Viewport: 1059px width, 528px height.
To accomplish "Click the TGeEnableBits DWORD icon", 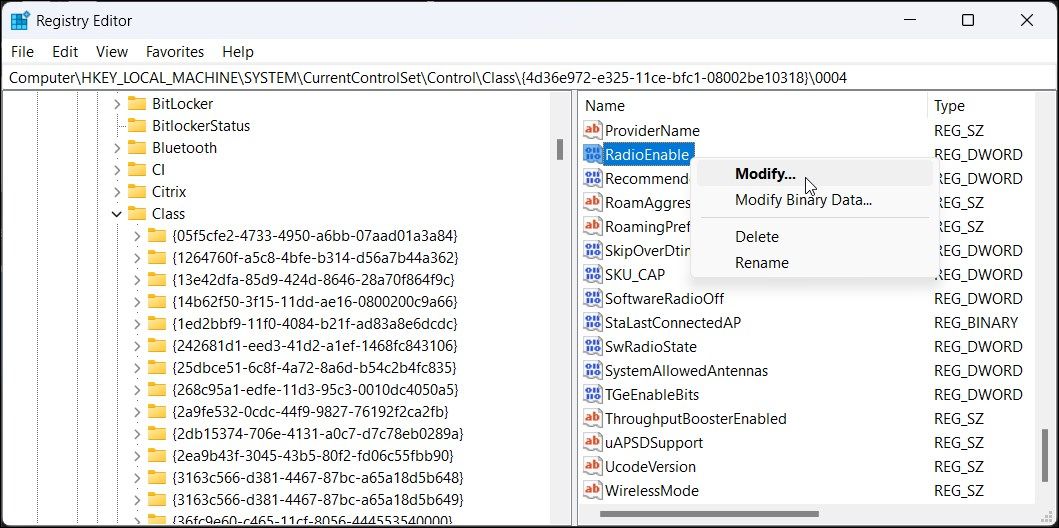I will 592,394.
